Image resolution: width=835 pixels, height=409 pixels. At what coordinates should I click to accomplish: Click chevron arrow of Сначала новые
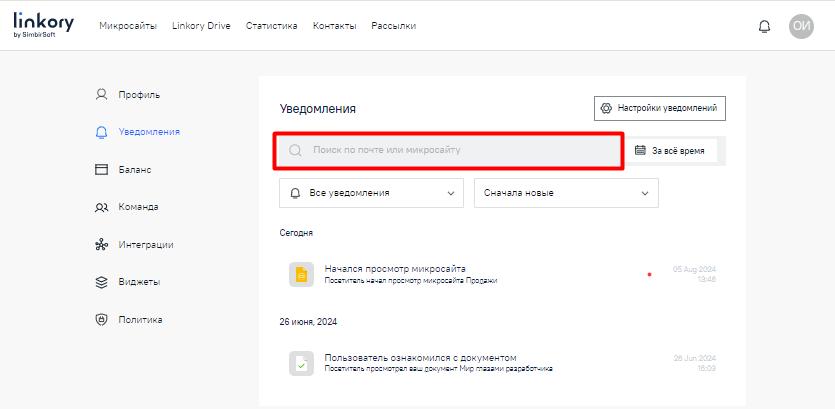[x=645, y=193]
